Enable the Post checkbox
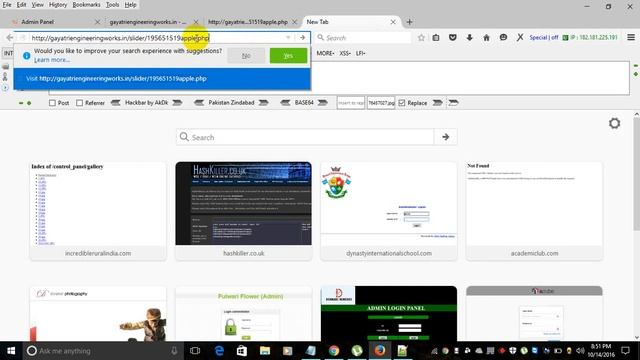Viewport: 640px width, 360px height. click(x=52, y=103)
